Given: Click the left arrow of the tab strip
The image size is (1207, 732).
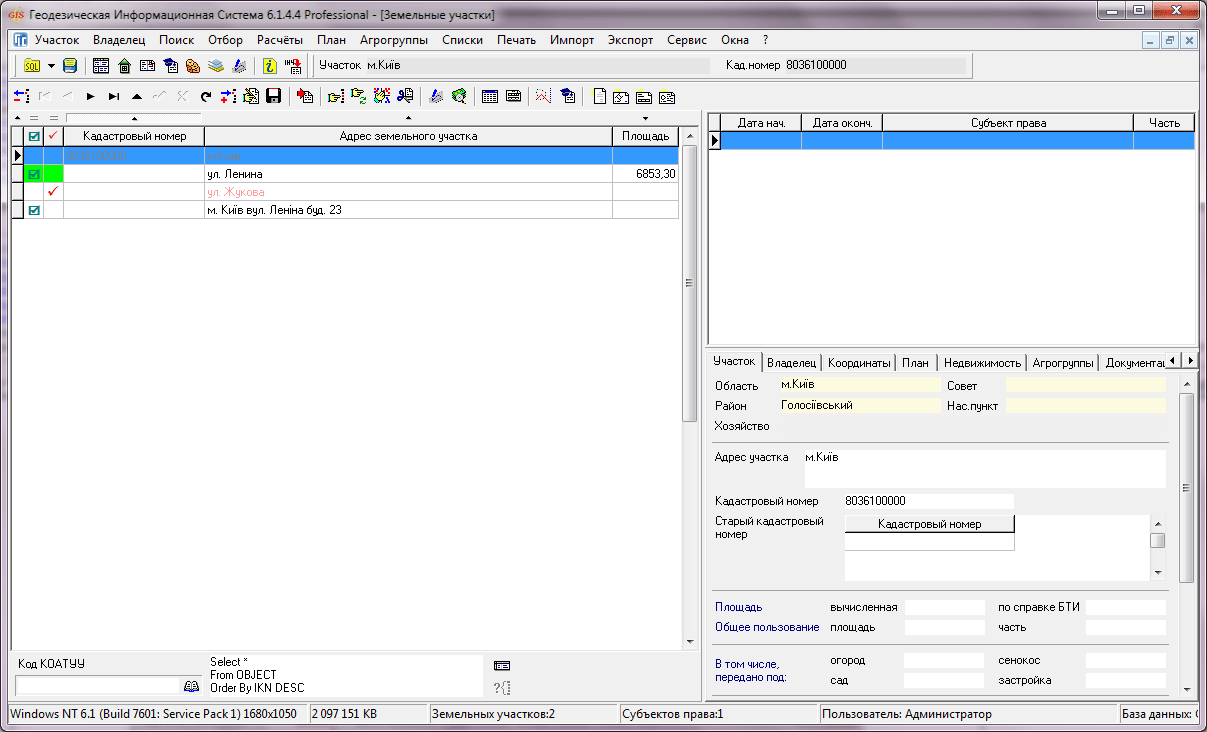Looking at the screenshot, I should coord(1174,360).
